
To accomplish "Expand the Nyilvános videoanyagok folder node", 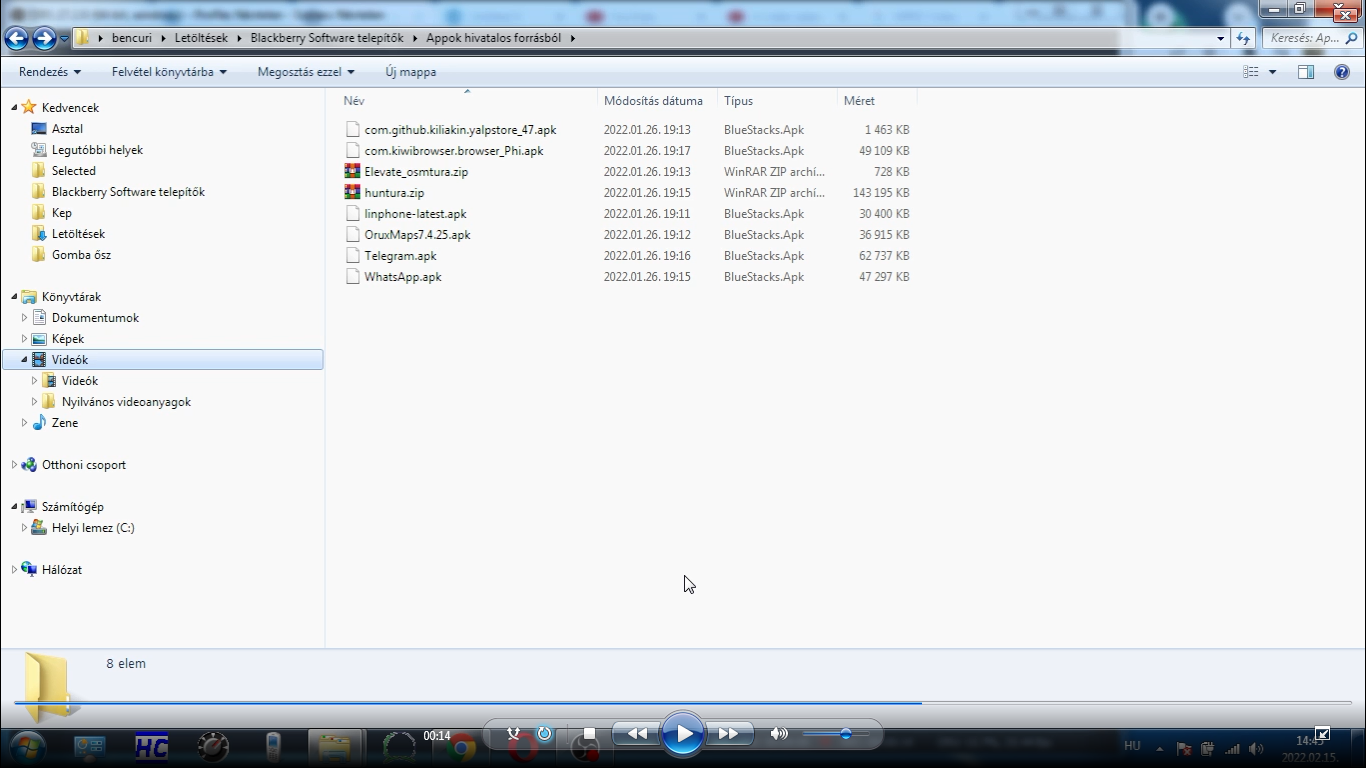I will [34, 402].
